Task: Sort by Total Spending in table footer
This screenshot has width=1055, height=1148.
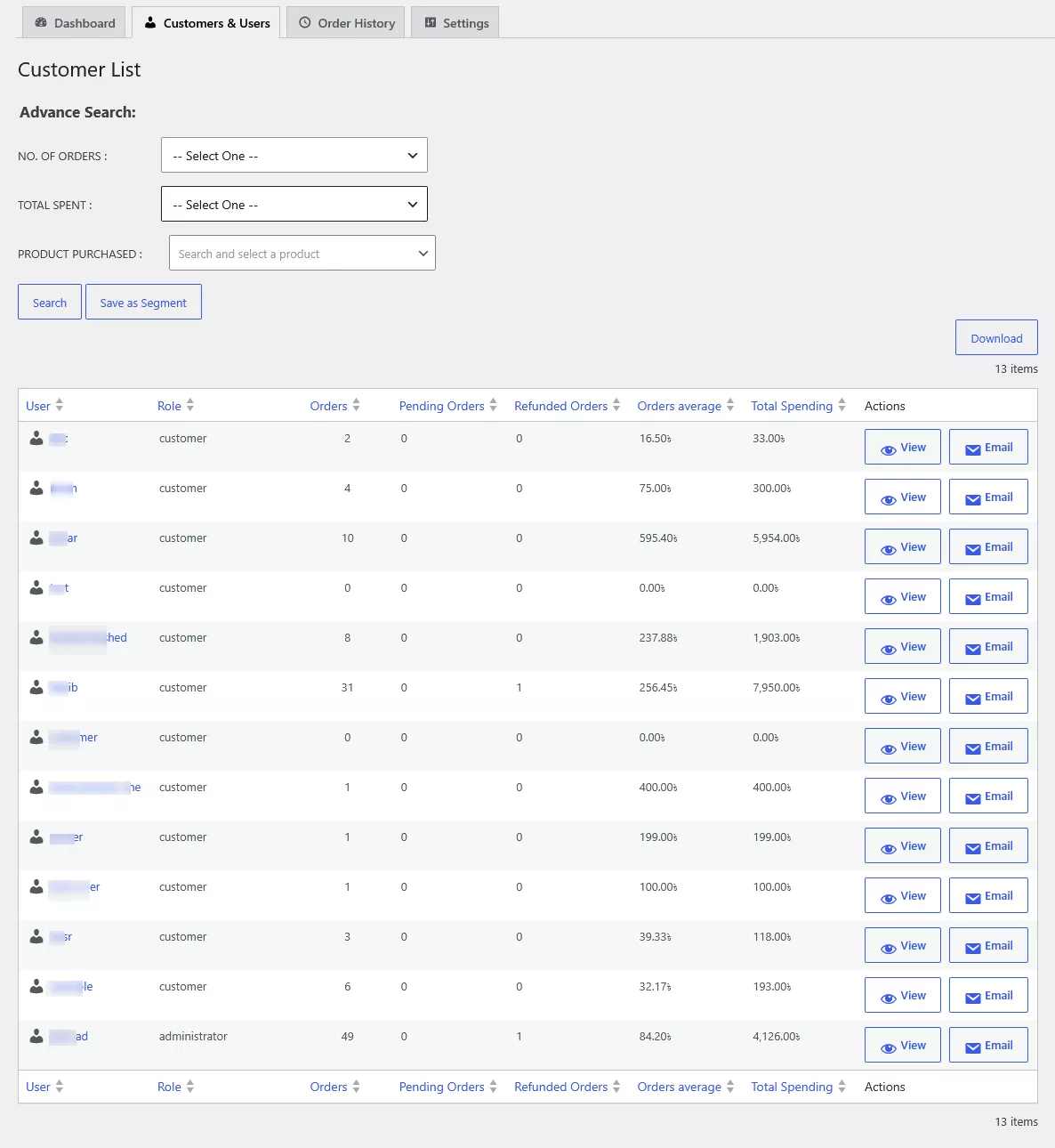Action: coord(798,1086)
